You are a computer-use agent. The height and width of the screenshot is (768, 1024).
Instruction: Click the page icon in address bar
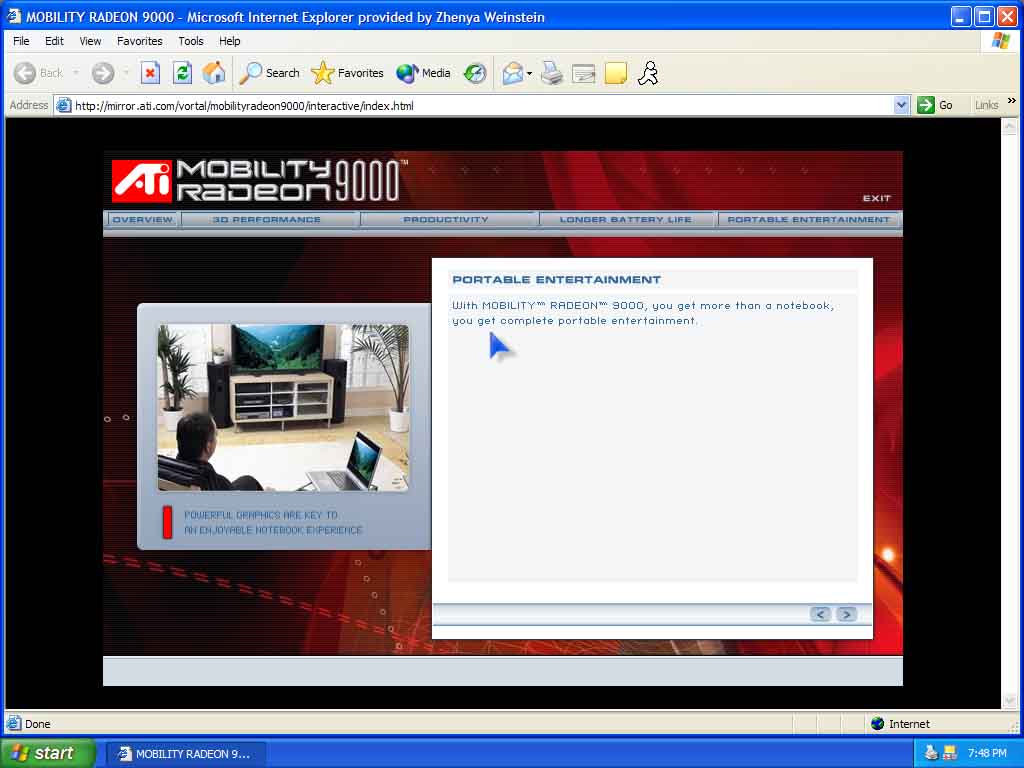pyautogui.click(x=63, y=105)
